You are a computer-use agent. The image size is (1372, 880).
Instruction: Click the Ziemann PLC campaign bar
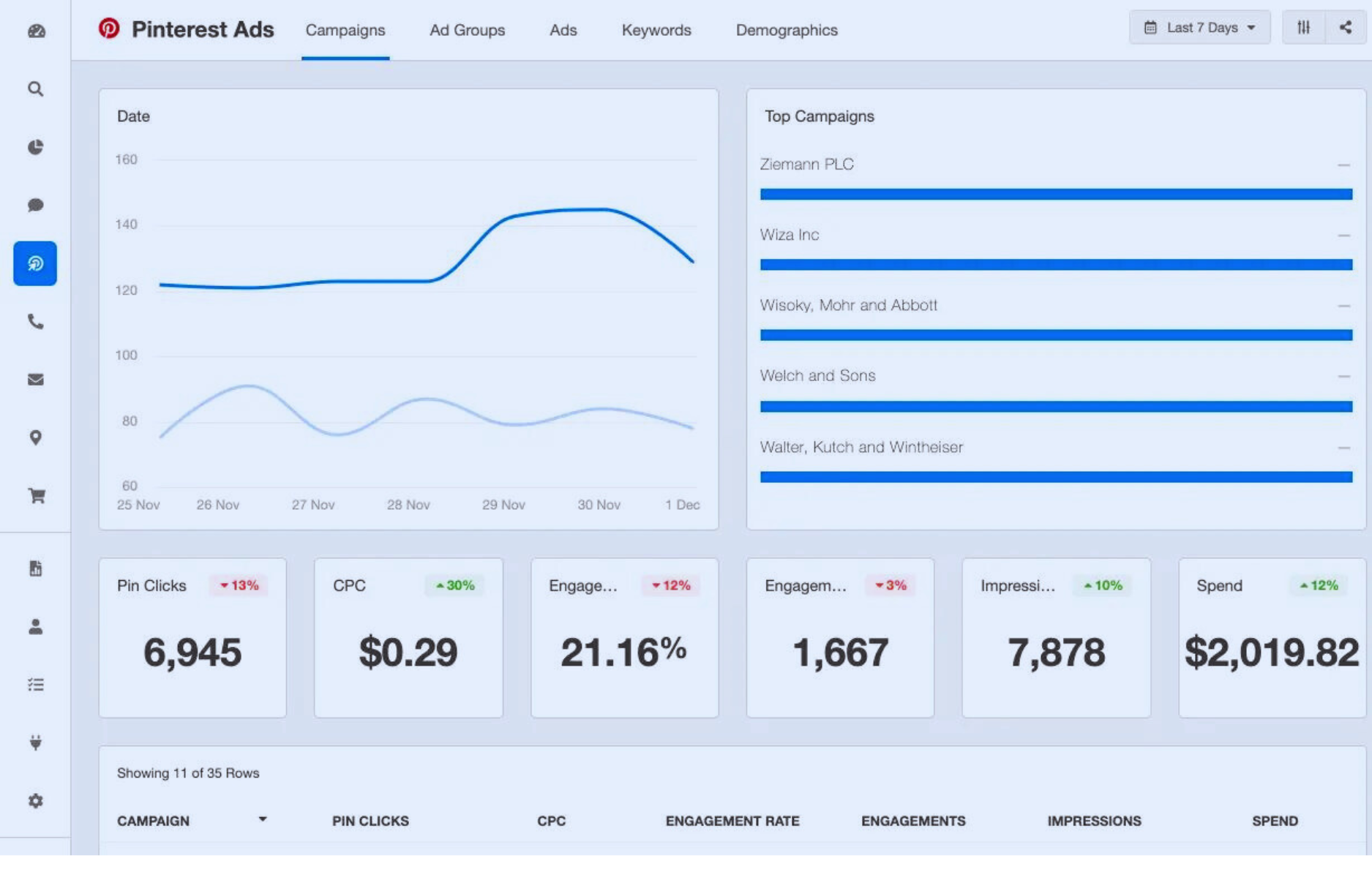point(1055,194)
